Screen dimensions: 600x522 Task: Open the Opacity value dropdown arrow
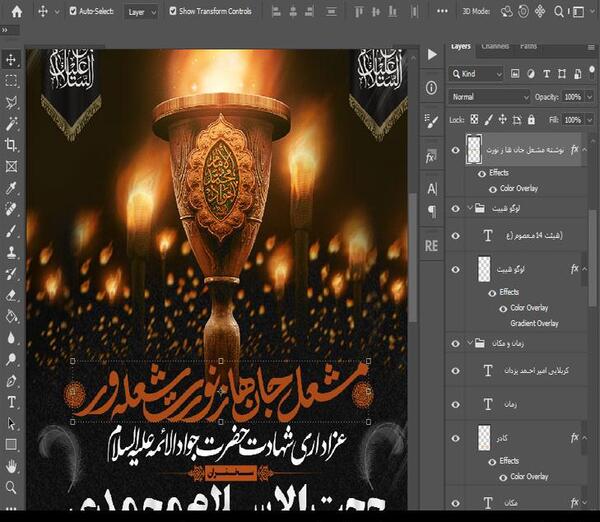(589, 97)
